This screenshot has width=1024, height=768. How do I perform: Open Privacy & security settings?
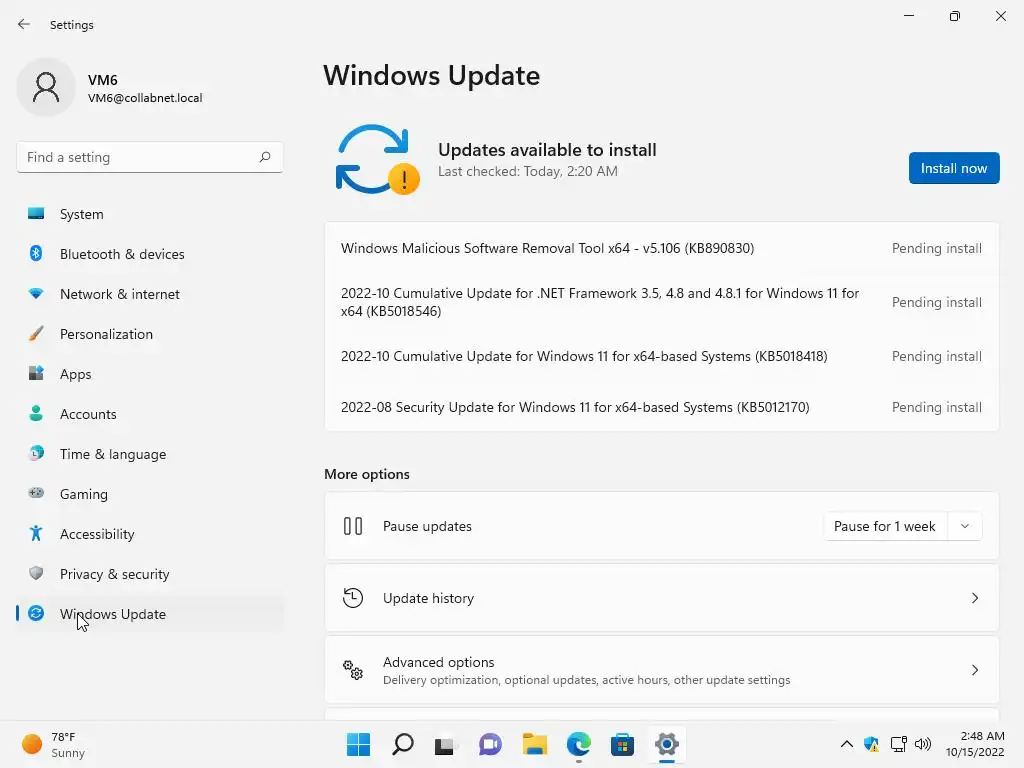tap(150, 573)
